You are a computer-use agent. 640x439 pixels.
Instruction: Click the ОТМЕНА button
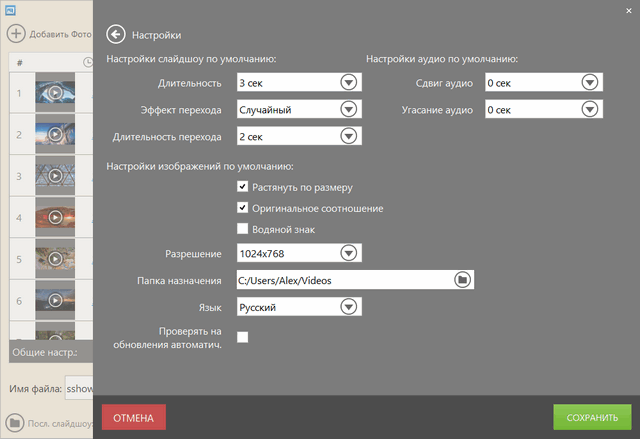134,417
